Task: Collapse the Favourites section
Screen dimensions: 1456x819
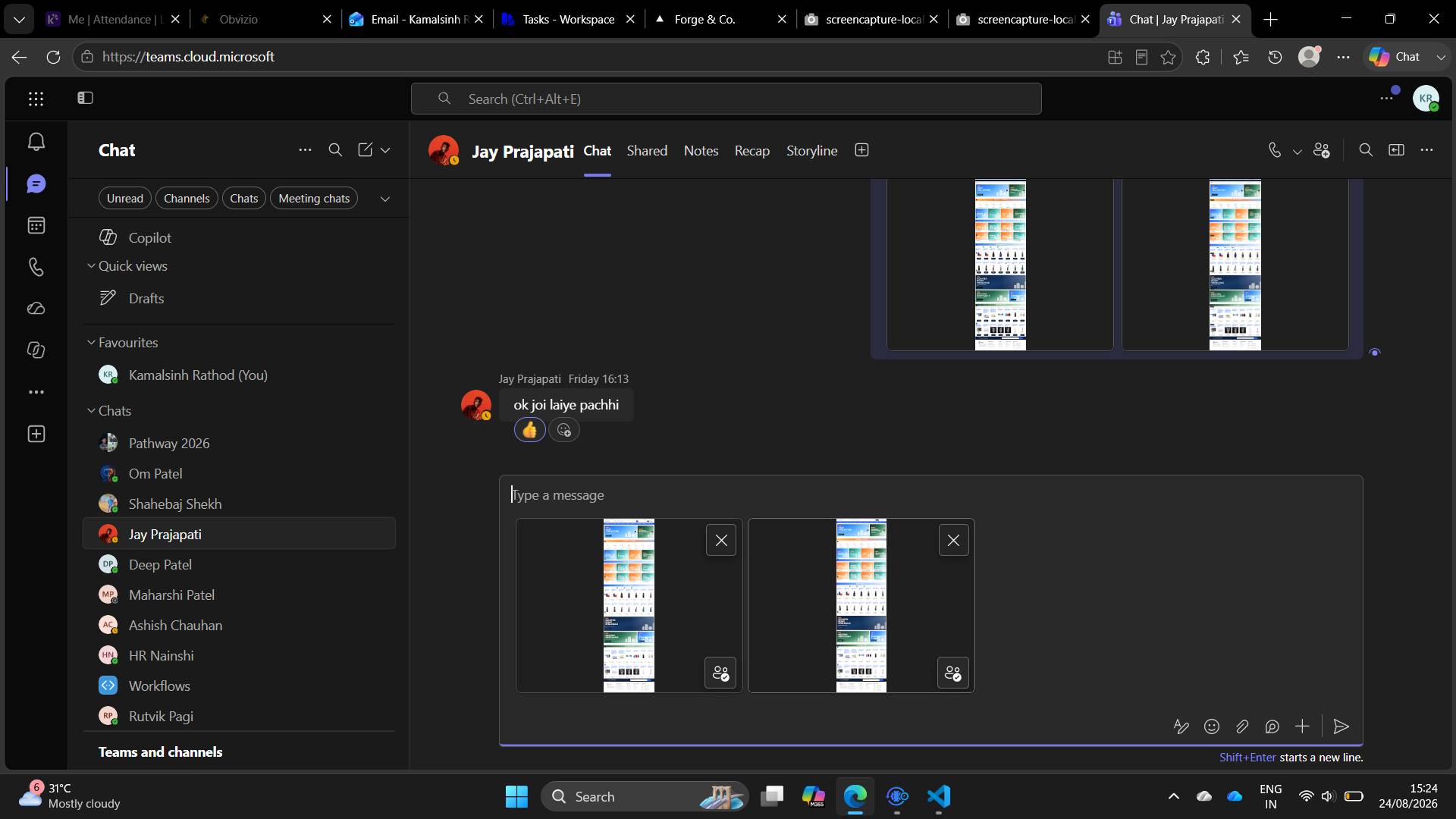Action: [x=91, y=342]
